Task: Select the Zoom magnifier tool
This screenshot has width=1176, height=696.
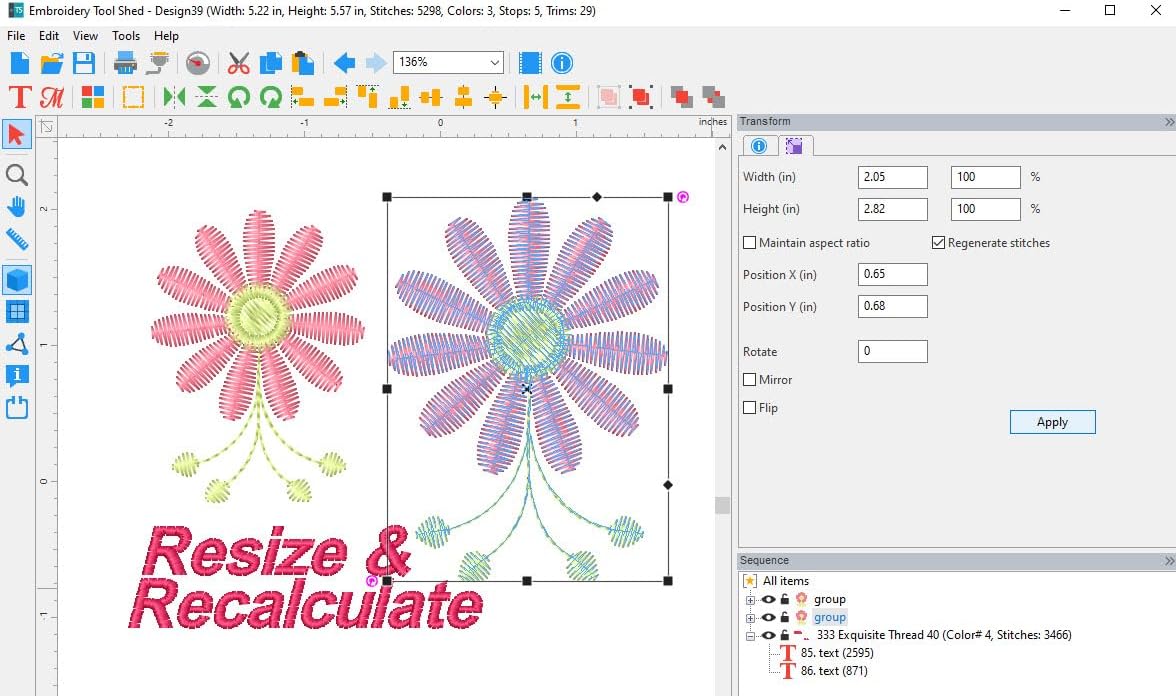Action: point(17,175)
